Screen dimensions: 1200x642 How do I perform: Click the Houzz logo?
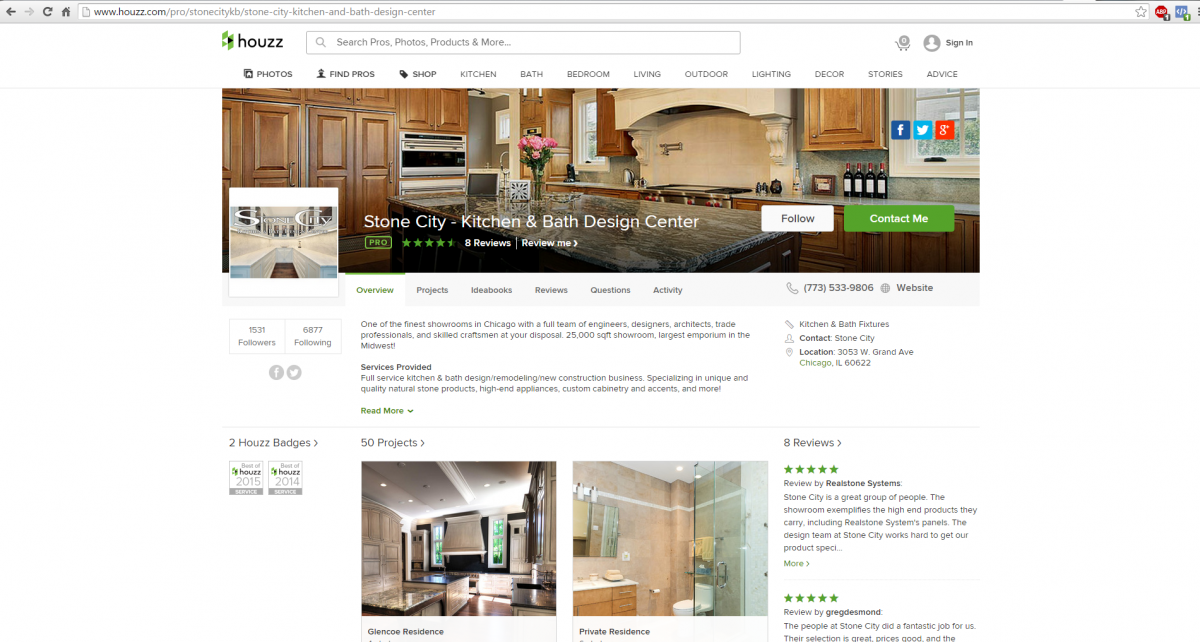(252, 41)
